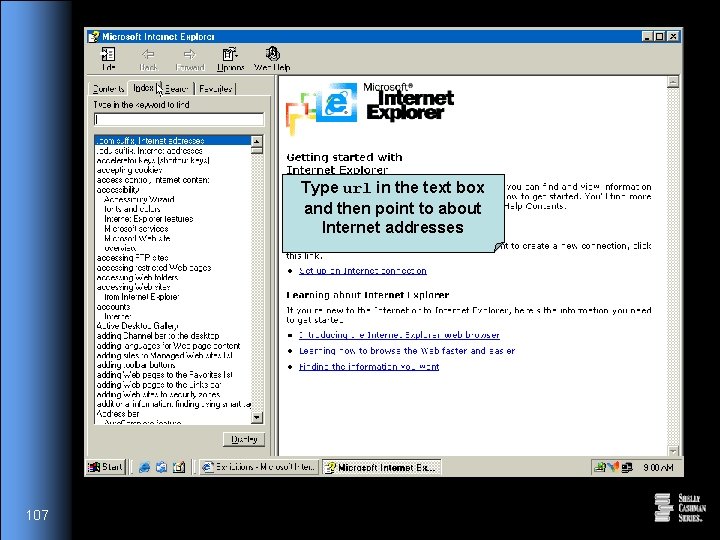Click the Start button
The height and width of the screenshot is (540, 720).
point(106,467)
